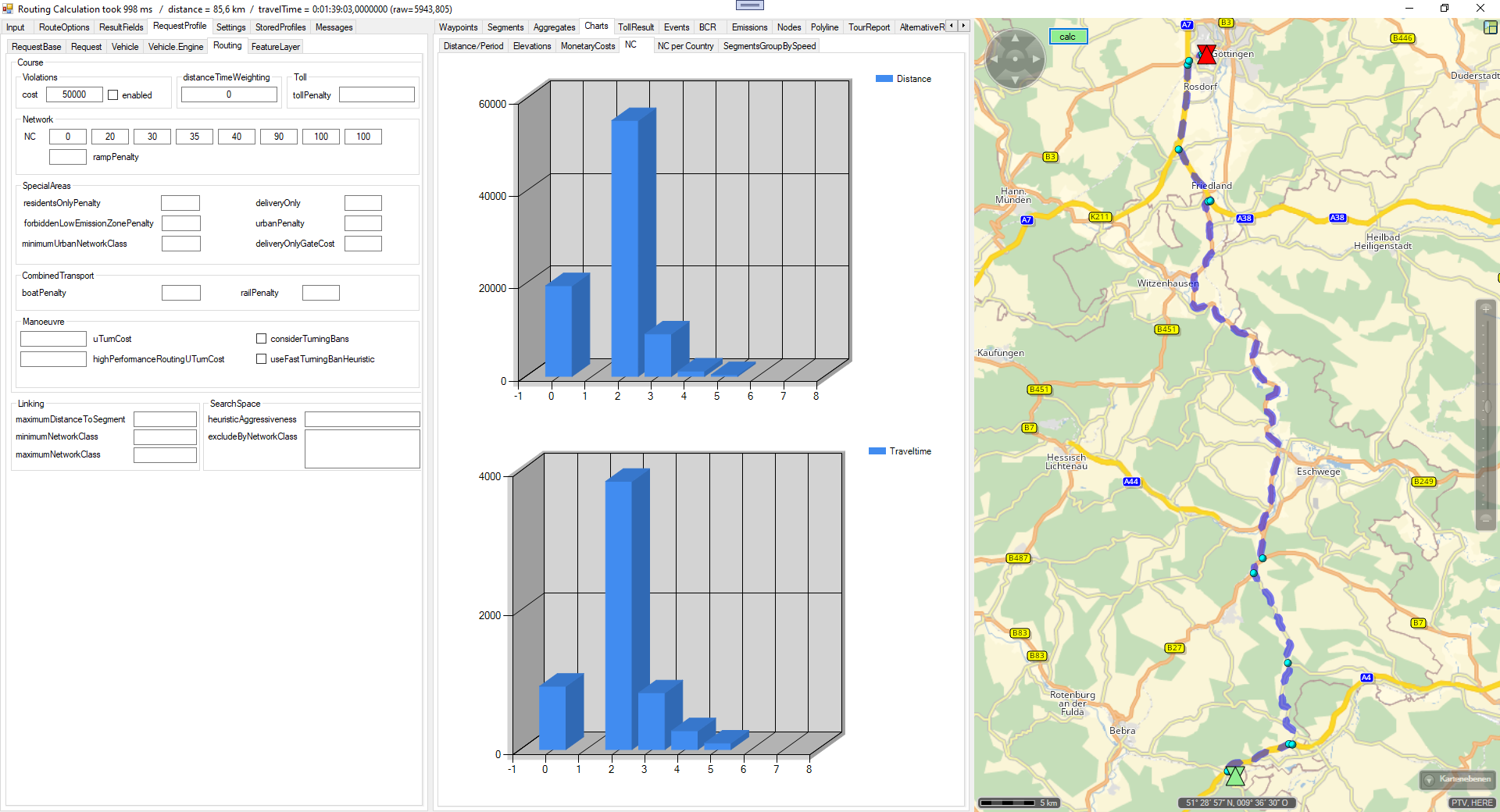Toggle useFastTurningBanHeuristic checkbox
Screen dimensions: 1500x812
click(x=262, y=359)
